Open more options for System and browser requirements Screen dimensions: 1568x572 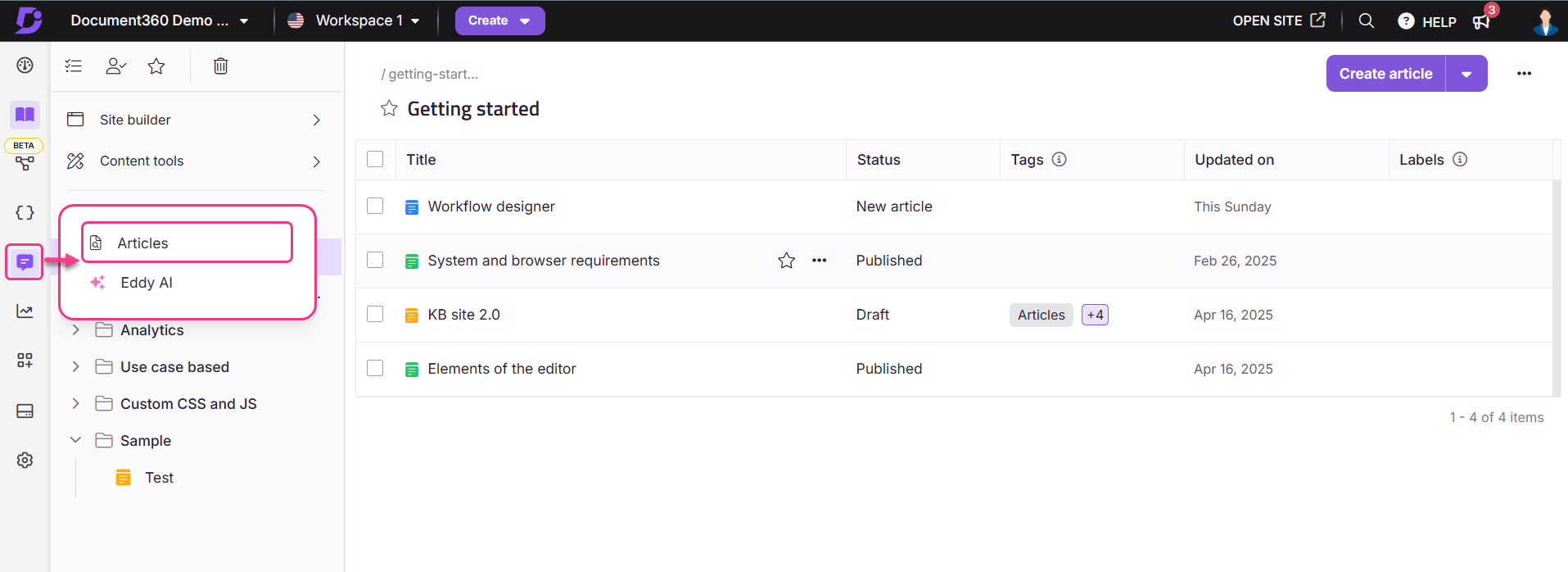(820, 261)
